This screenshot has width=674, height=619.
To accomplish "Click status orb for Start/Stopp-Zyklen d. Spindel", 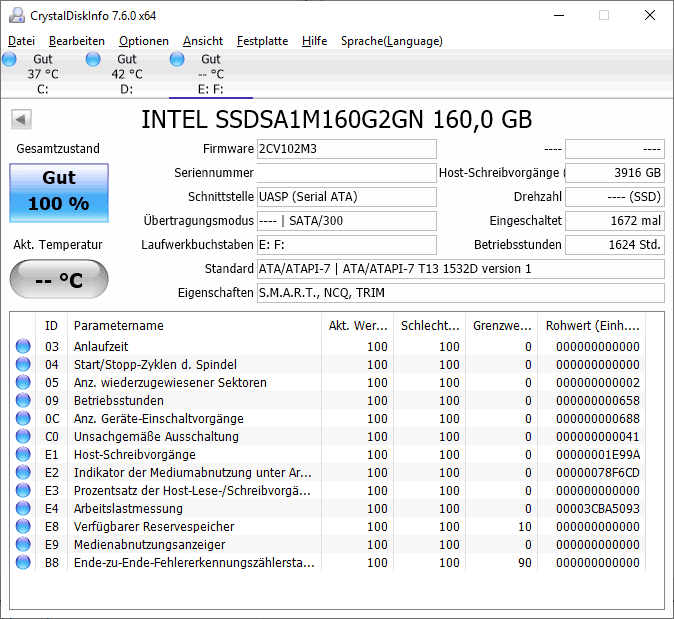I will (23, 364).
